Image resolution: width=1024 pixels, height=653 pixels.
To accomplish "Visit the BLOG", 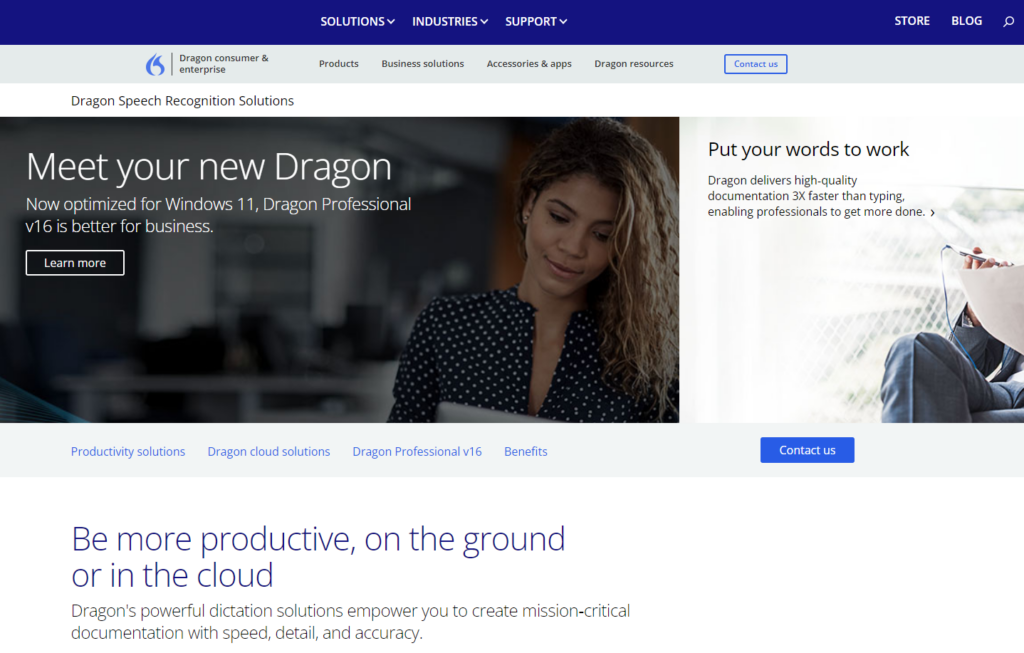I will [x=966, y=20].
